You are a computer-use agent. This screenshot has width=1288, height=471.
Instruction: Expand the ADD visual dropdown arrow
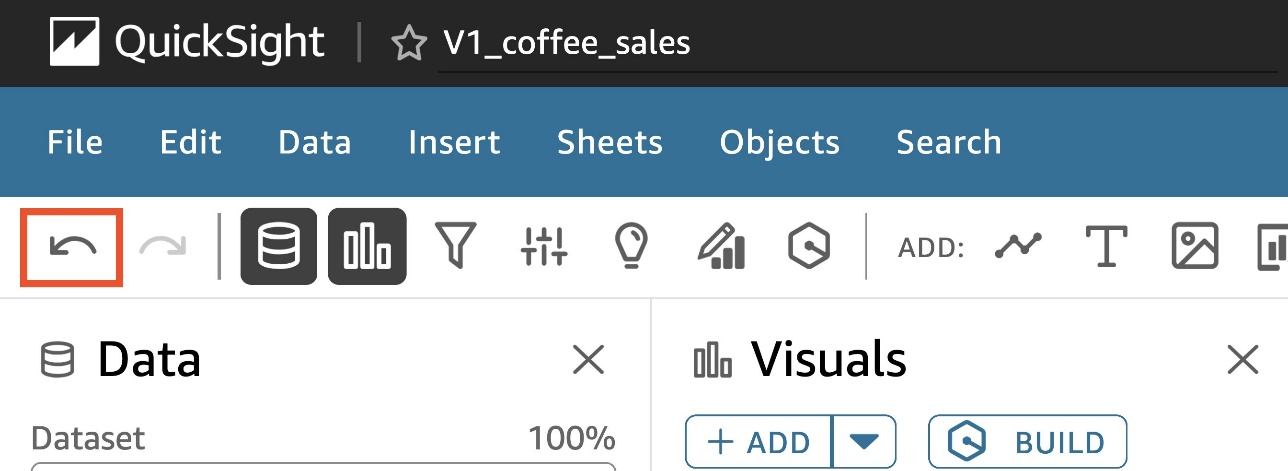click(863, 443)
